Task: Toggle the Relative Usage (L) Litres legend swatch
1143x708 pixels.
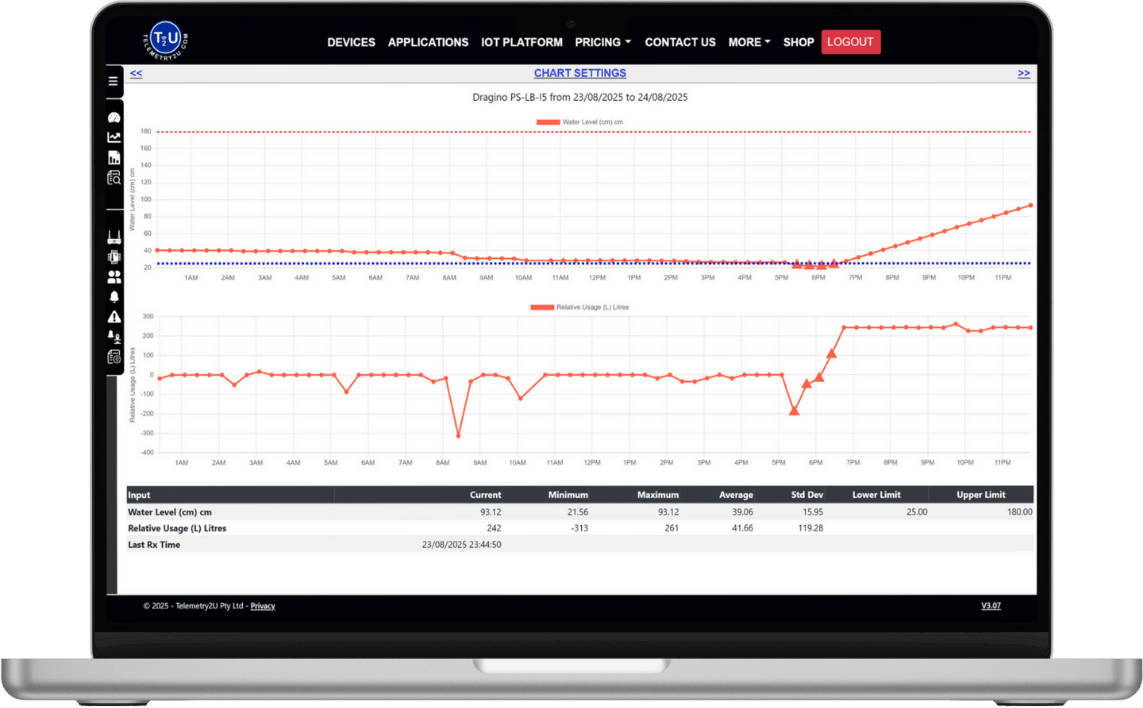Action: point(542,308)
